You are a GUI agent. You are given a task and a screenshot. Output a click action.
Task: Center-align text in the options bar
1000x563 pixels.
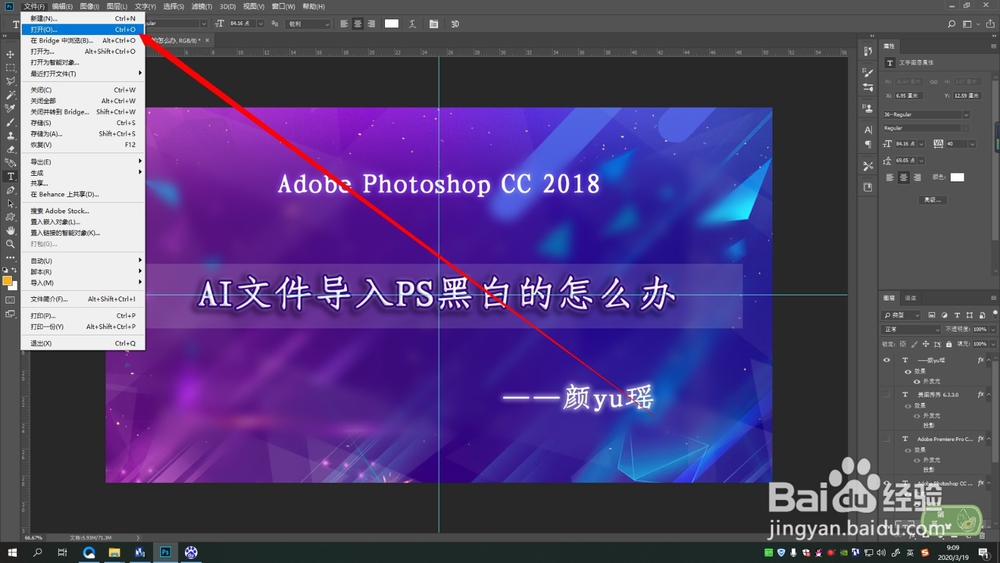358,24
